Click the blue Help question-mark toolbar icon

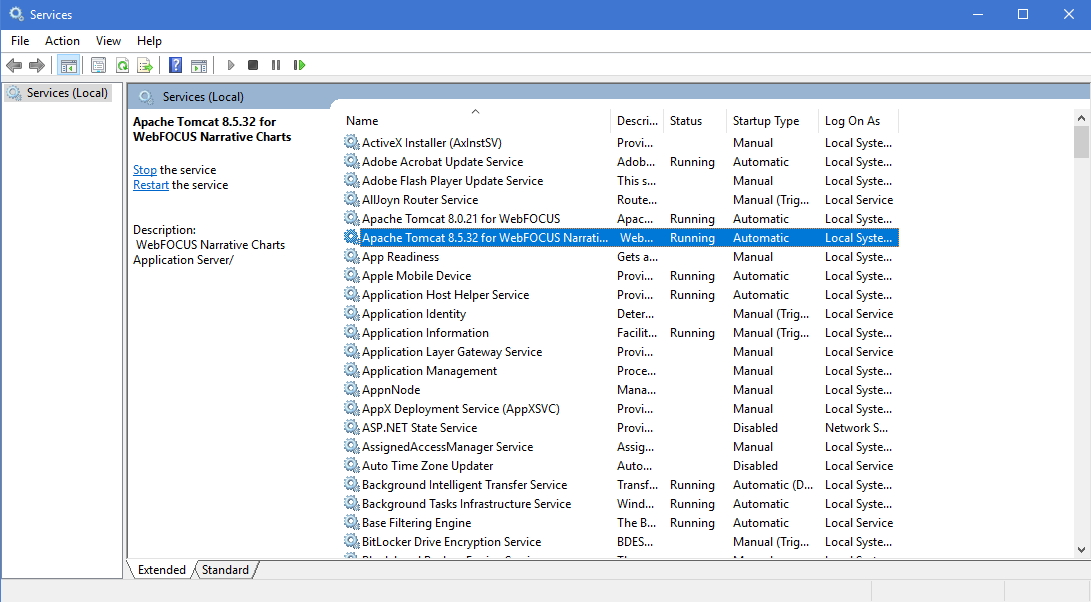175,65
